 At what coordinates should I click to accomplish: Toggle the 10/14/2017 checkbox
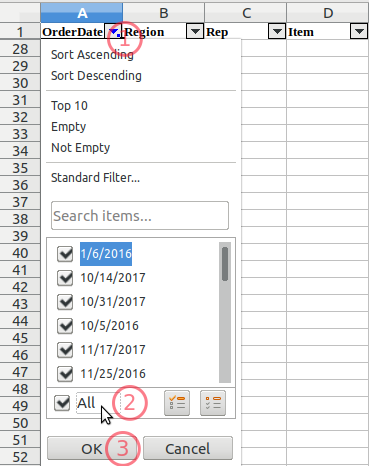[x=65, y=278]
